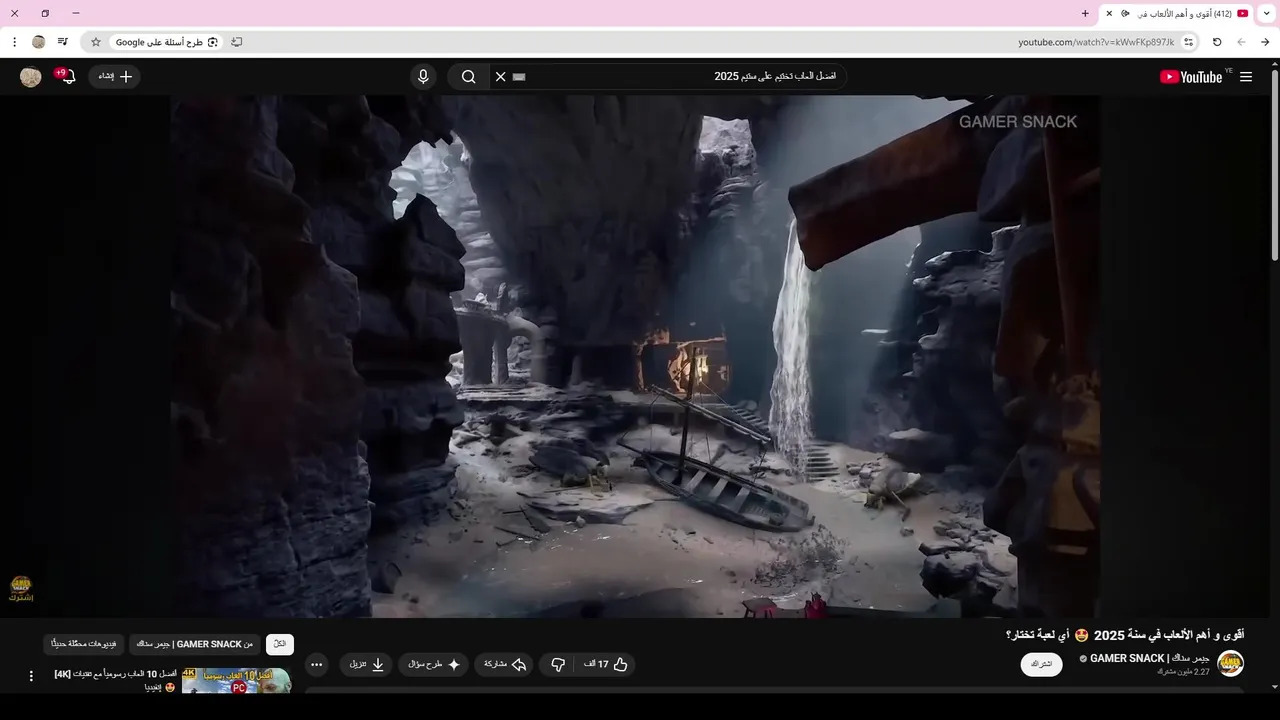Click the GAMER subscribe watermark on video
The height and width of the screenshot is (720, 1280).
(21, 588)
